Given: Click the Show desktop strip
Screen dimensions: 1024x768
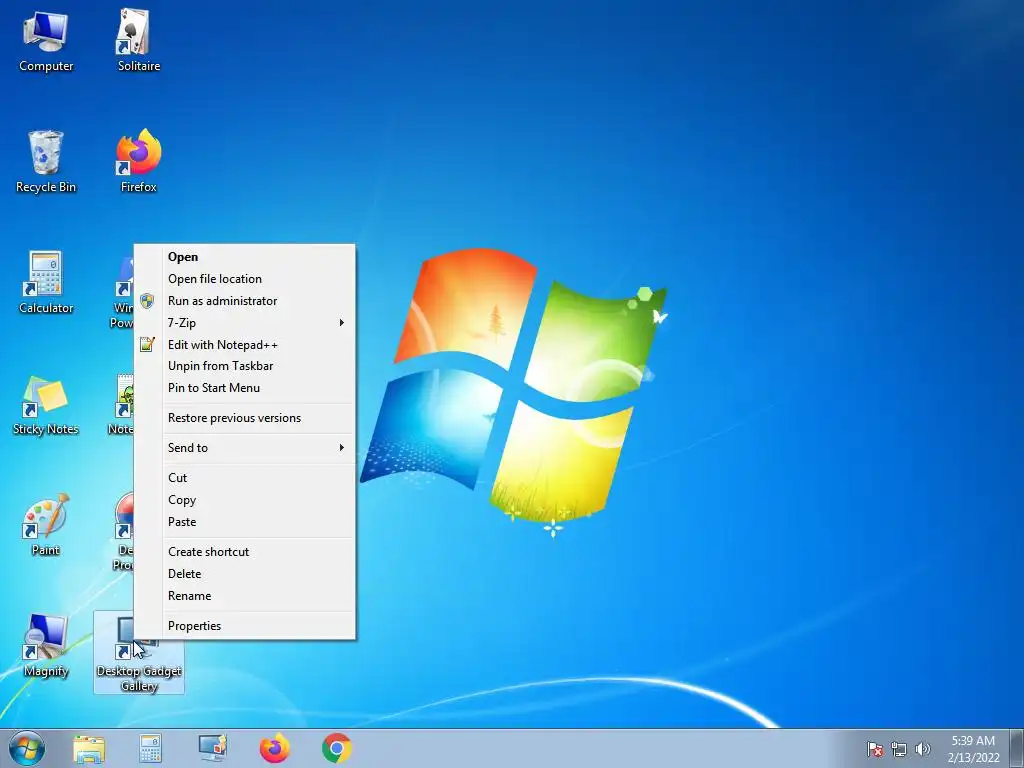Looking at the screenshot, I should click(1017, 748).
